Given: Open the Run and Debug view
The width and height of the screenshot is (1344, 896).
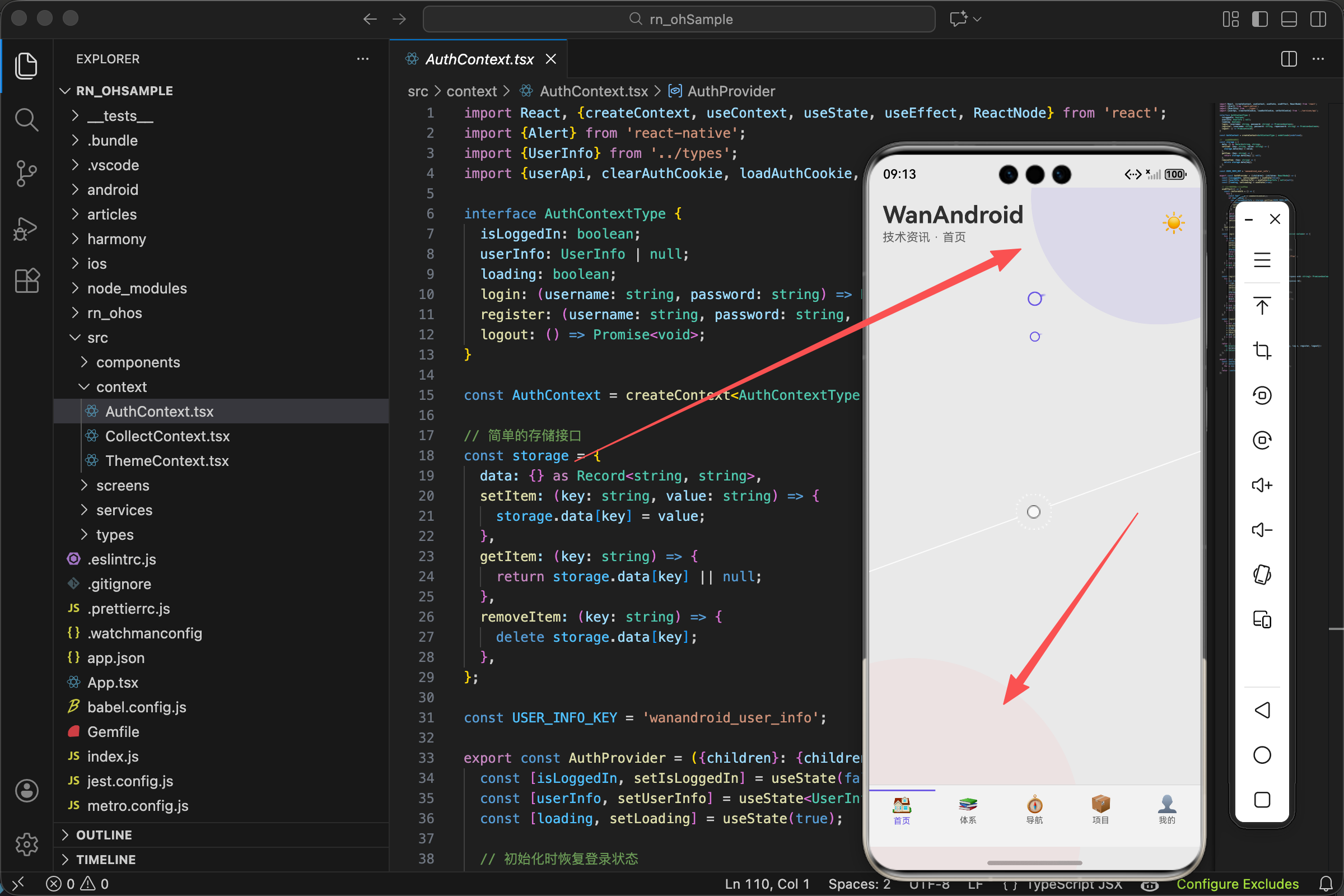Looking at the screenshot, I should pos(26,228).
